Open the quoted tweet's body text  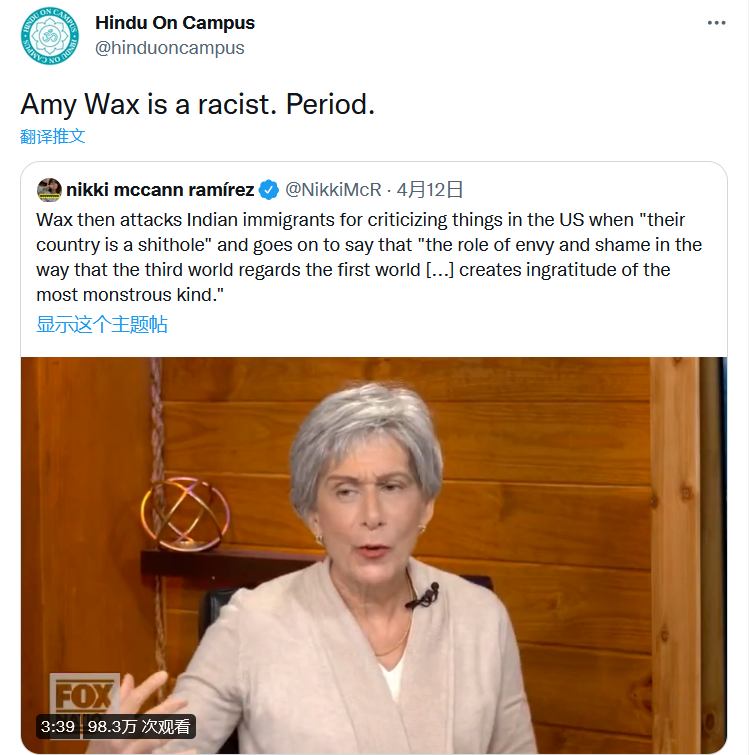pos(369,257)
